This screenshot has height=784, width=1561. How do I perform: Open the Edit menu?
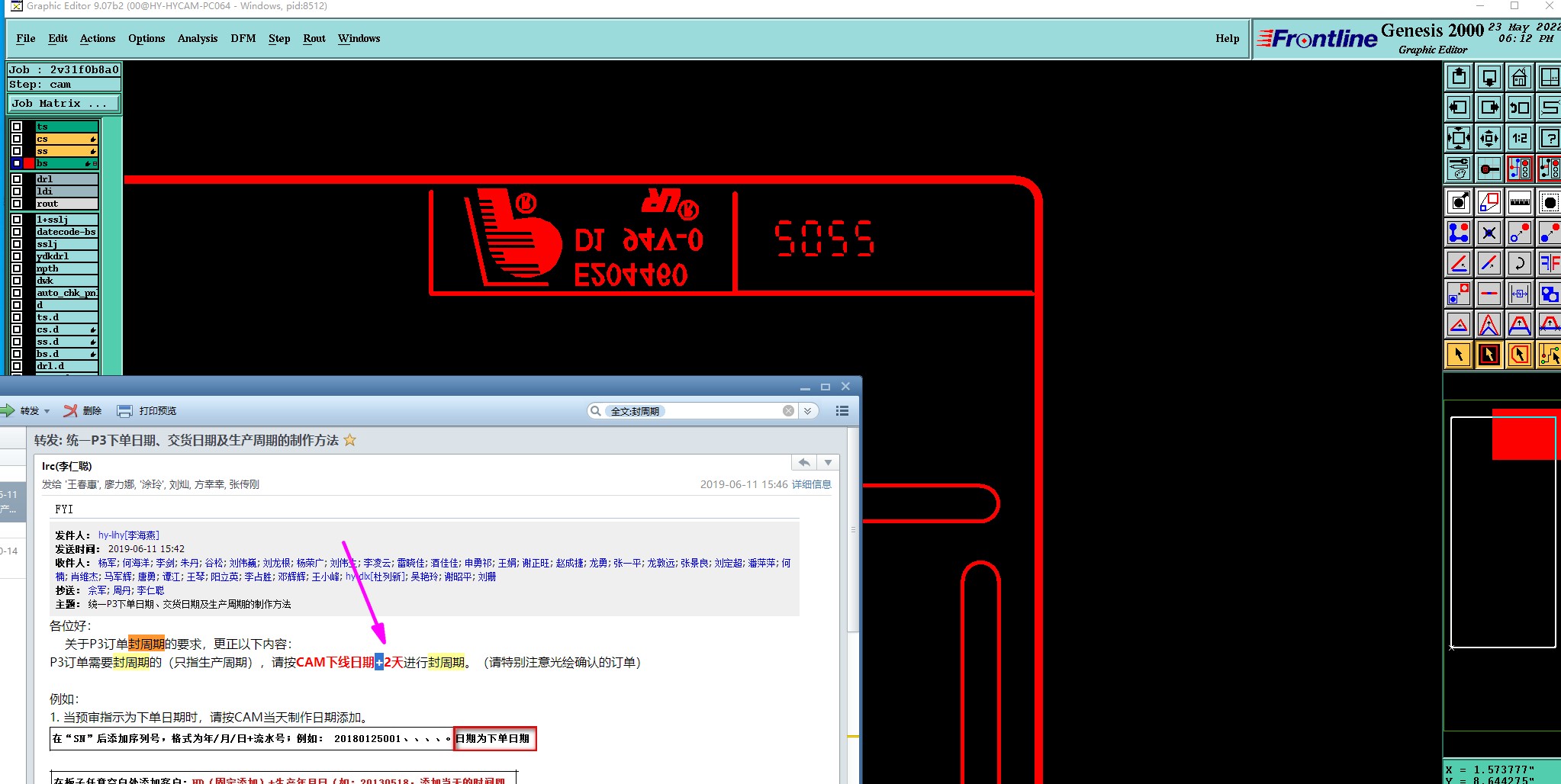click(58, 38)
